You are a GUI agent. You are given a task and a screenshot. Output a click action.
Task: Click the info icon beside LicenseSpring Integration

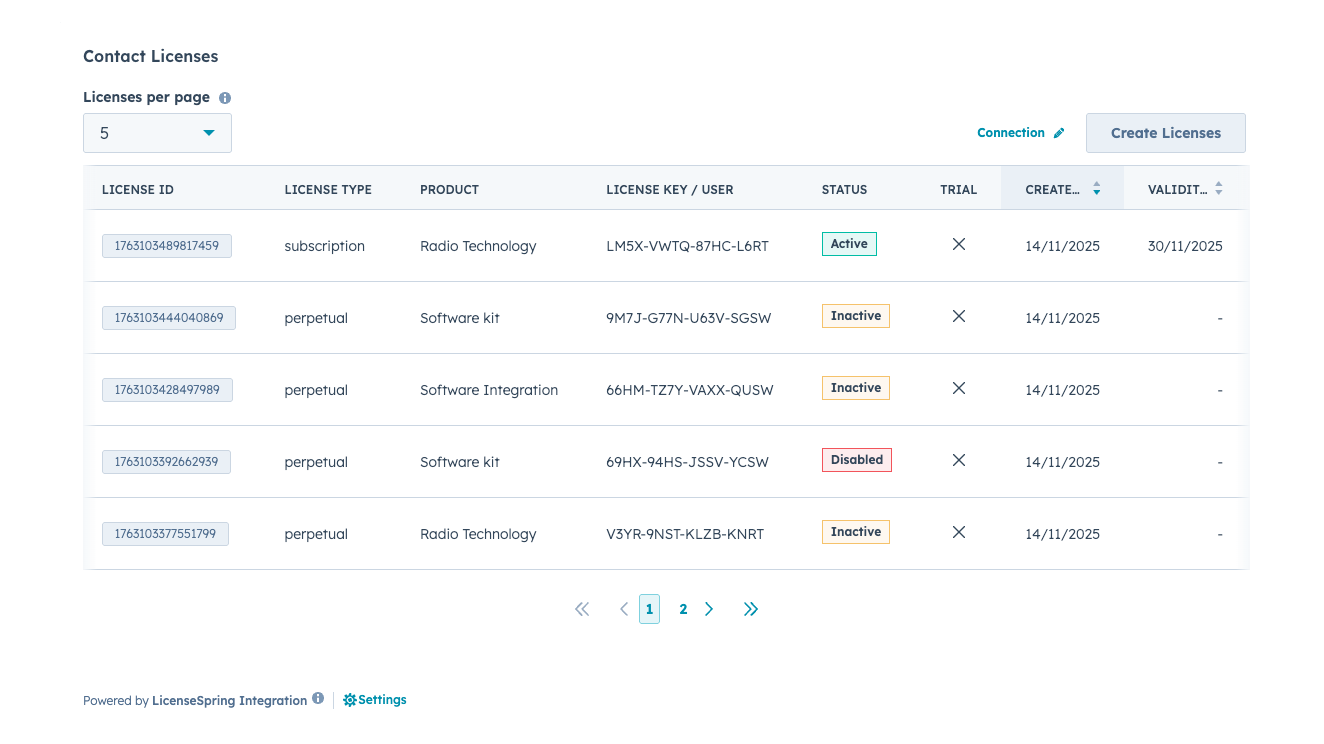click(x=318, y=699)
